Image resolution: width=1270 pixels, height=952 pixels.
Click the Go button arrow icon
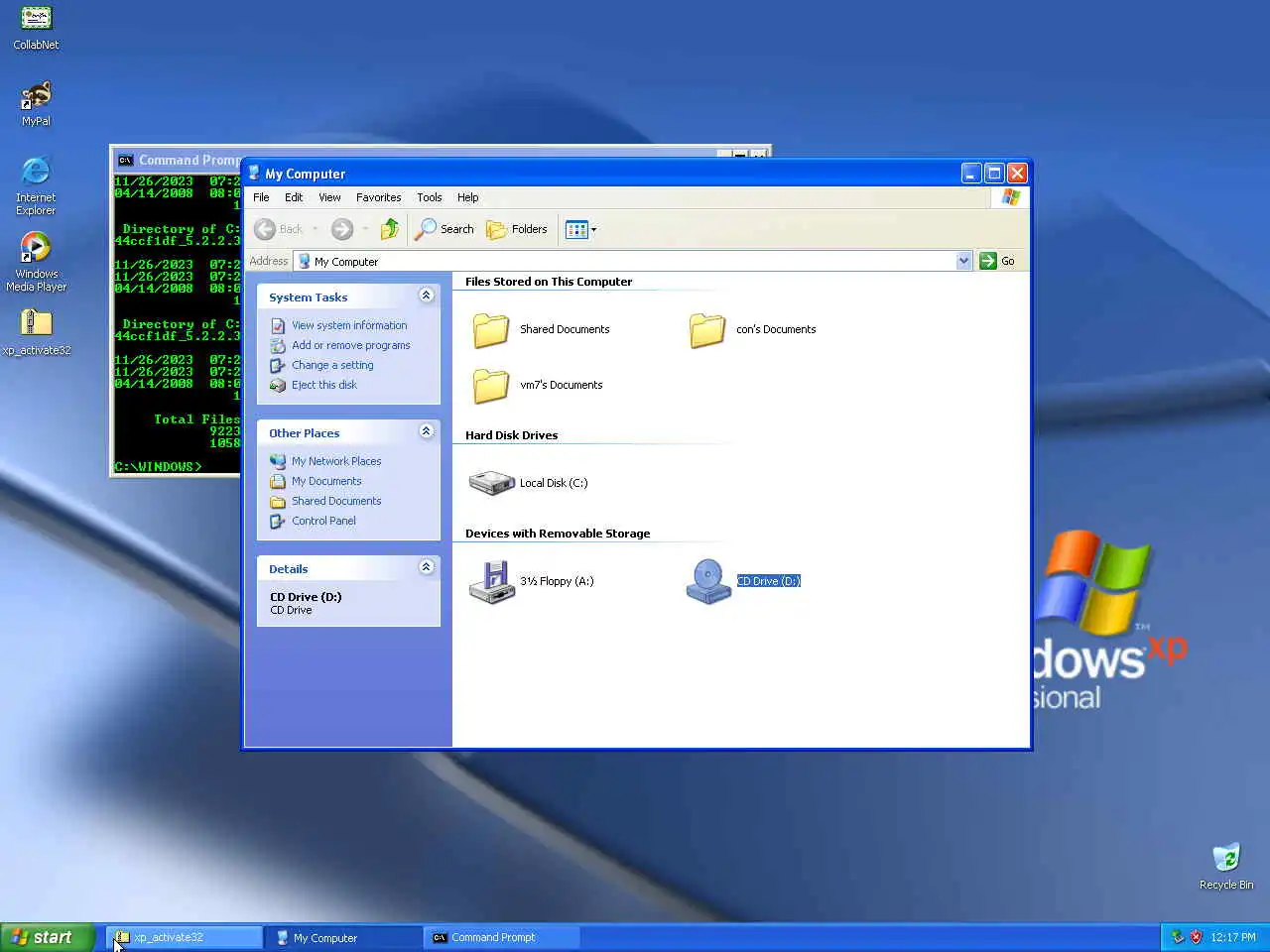987,261
